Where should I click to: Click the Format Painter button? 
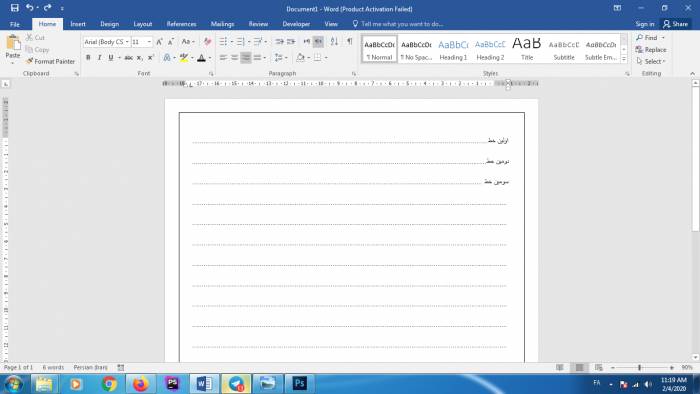(50, 62)
